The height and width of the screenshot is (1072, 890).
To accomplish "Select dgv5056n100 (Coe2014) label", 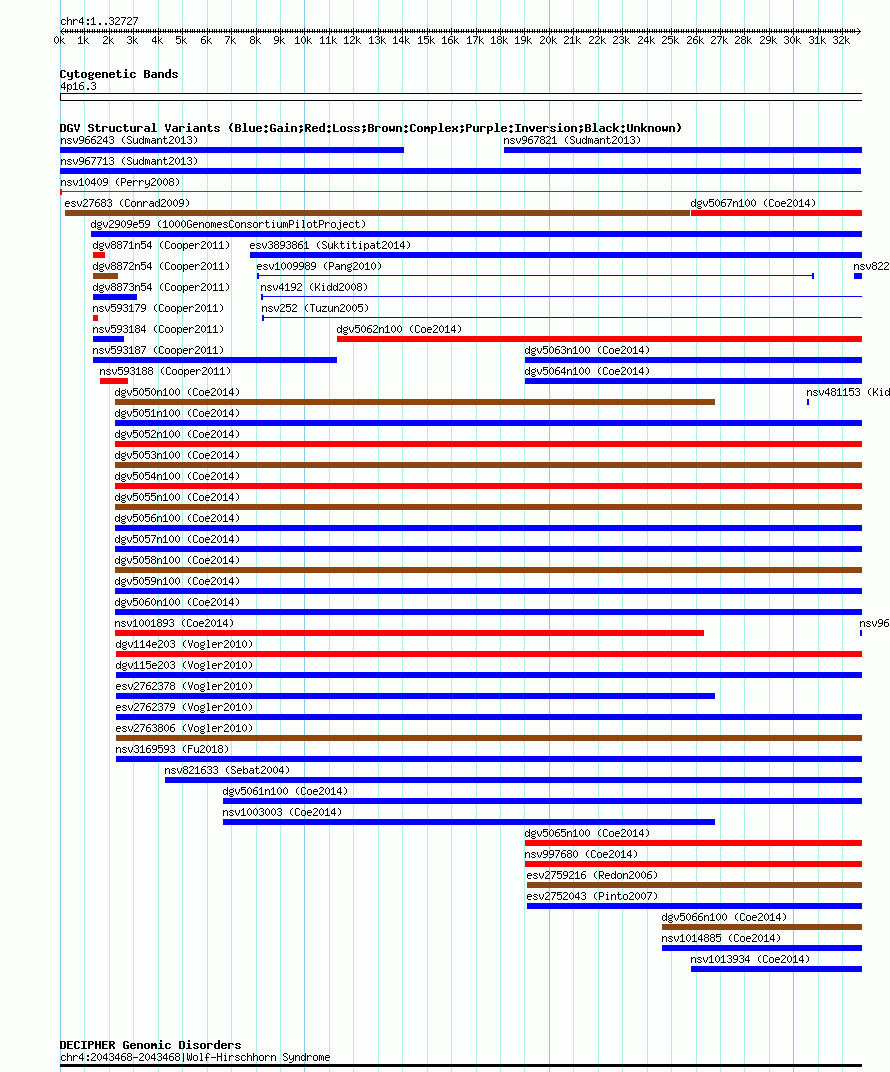I will [x=177, y=518].
